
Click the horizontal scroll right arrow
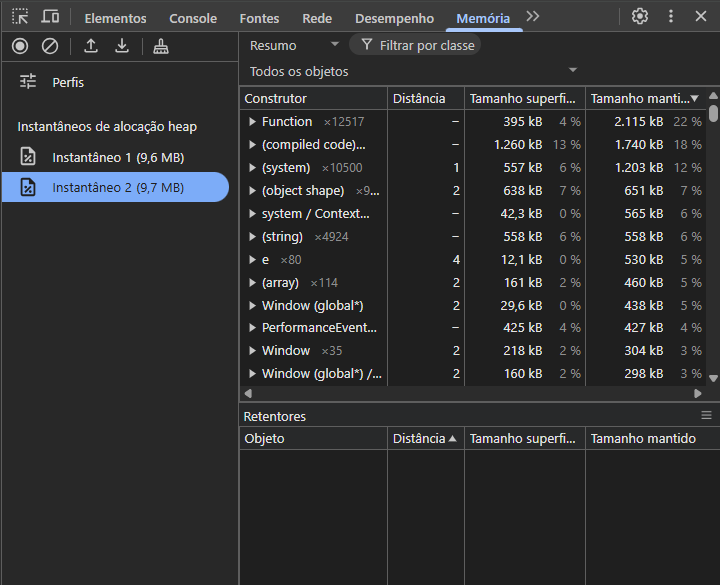coord(698,393)
